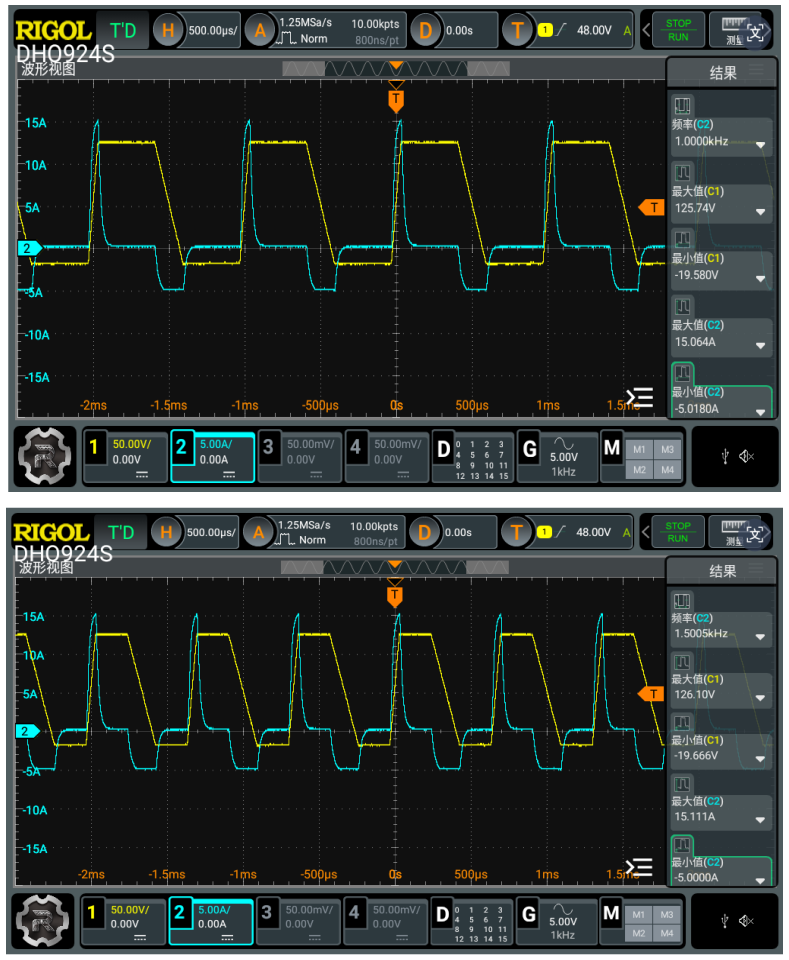This screenshot has width=789, height=960.
Task: Click the STOP/RUN button in the upper screen
Action: click(x=678, y=30)
